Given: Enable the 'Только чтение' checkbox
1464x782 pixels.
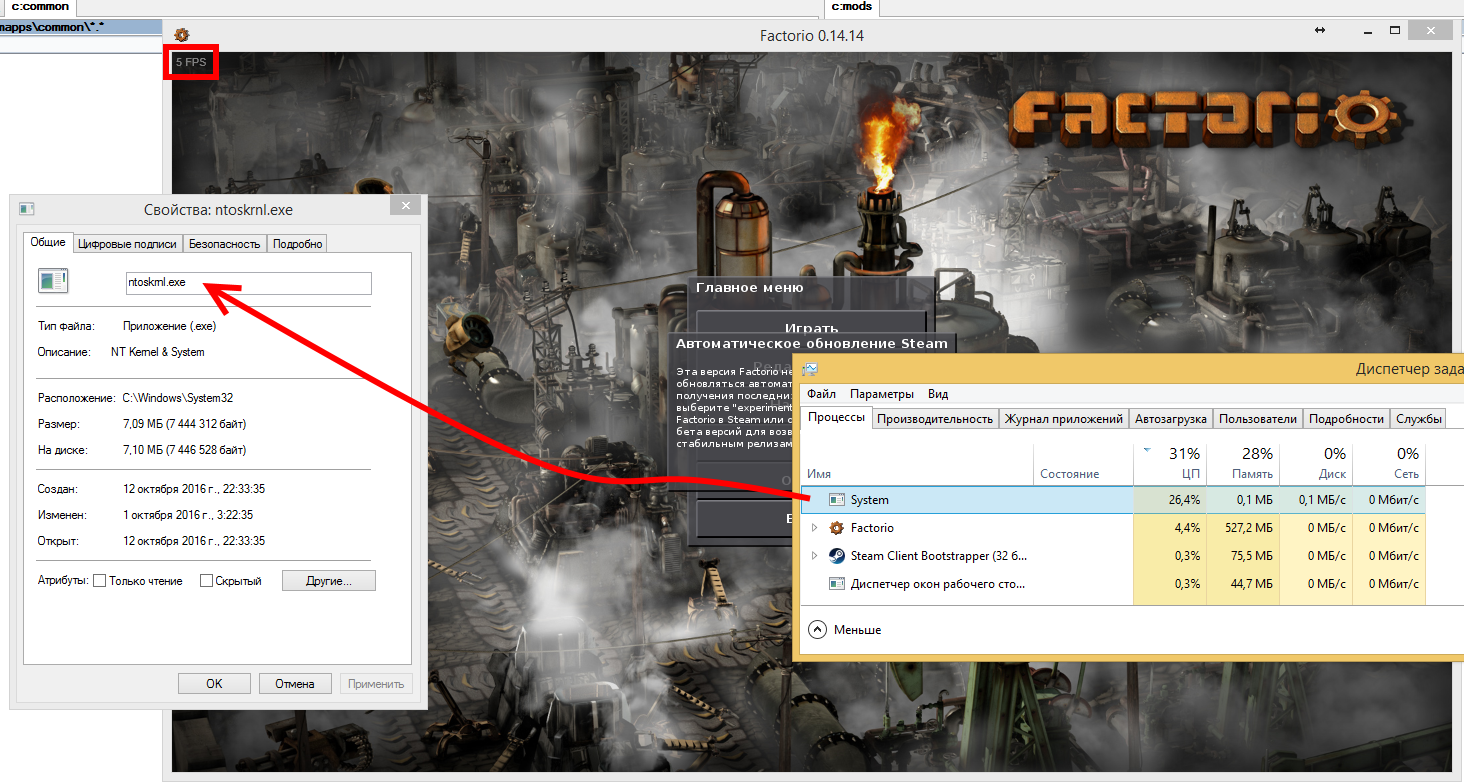Looking at the screenshot, I should pos(99,581).
